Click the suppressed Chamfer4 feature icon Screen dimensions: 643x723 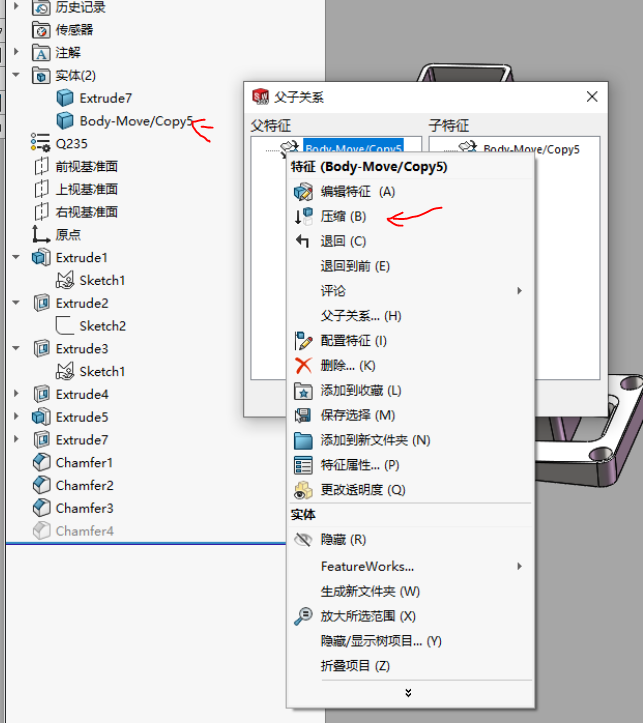(x=41, y=531)
